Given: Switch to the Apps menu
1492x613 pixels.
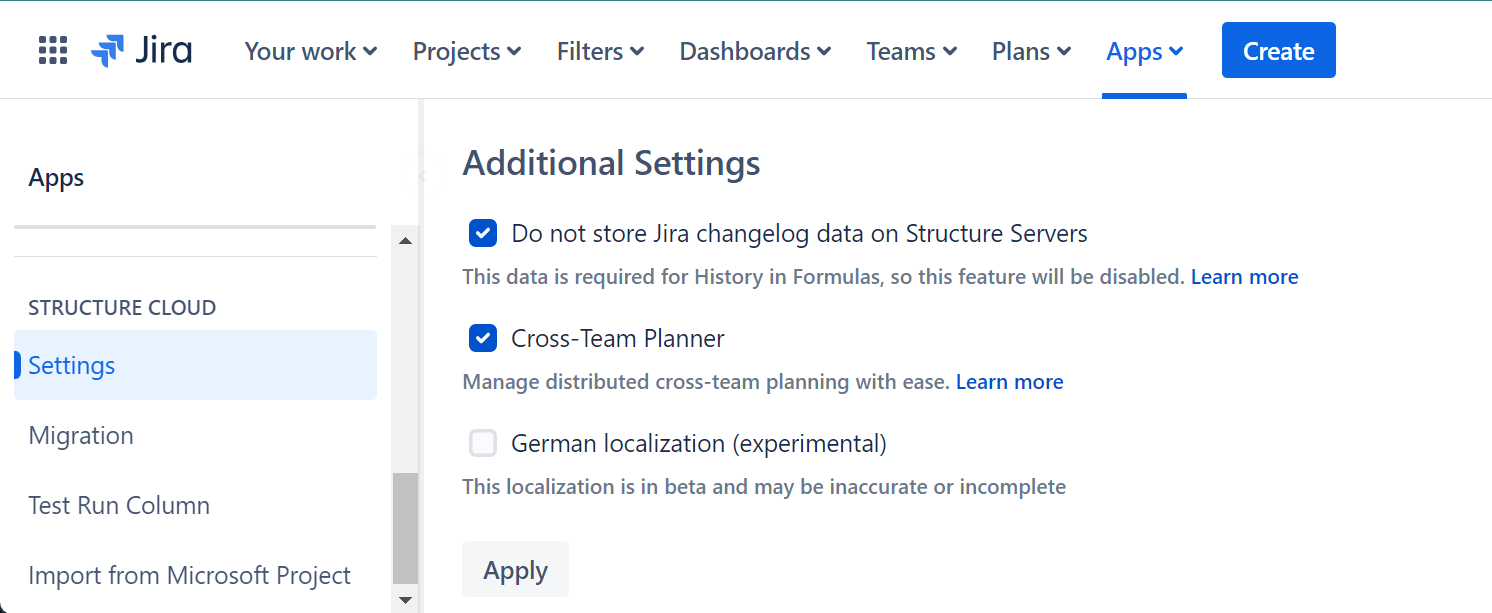Looking at the screenshot, I should pos(1143,51).
